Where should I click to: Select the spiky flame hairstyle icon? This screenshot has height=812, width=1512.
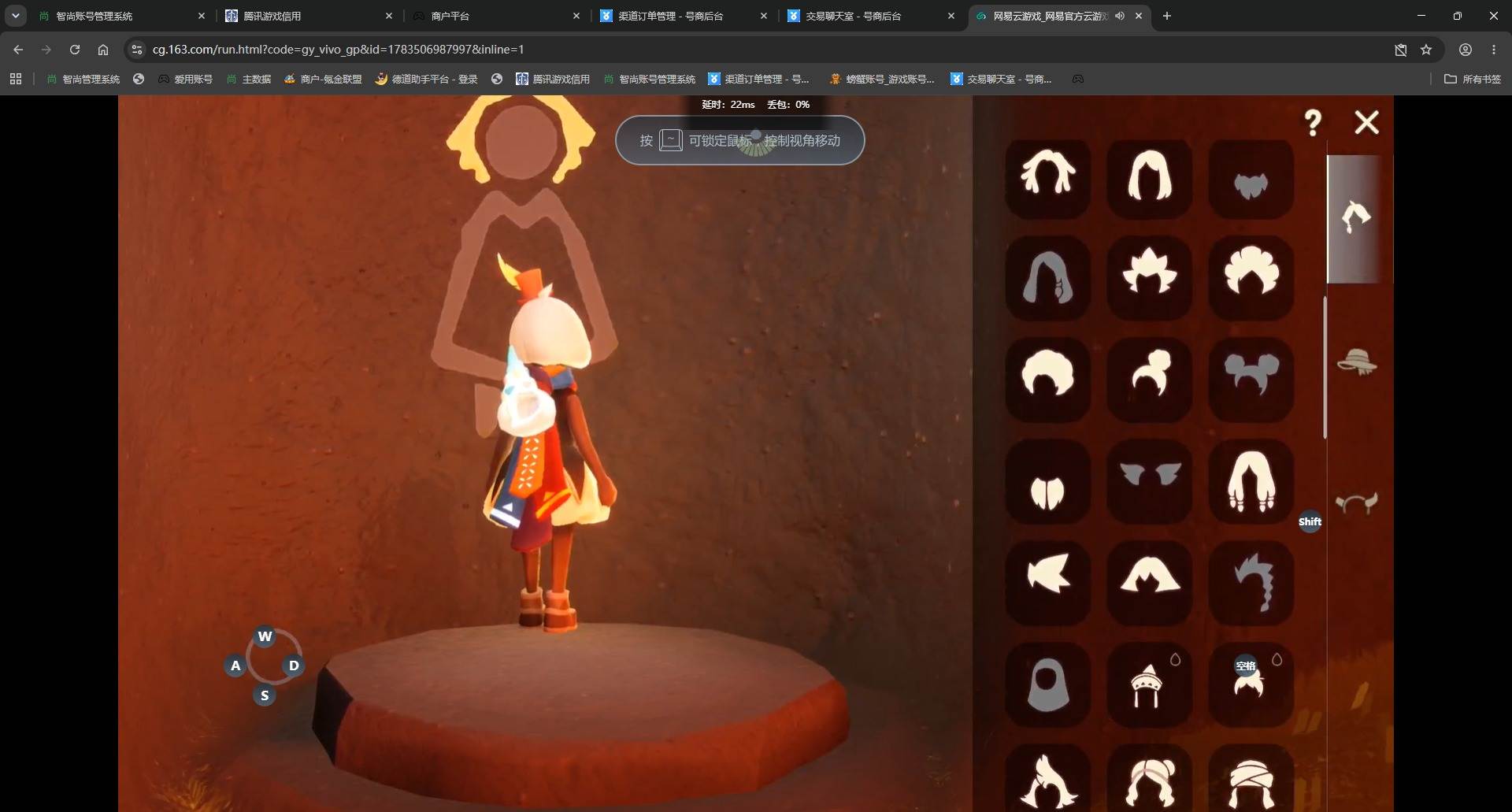click(x=1150, y=276)
